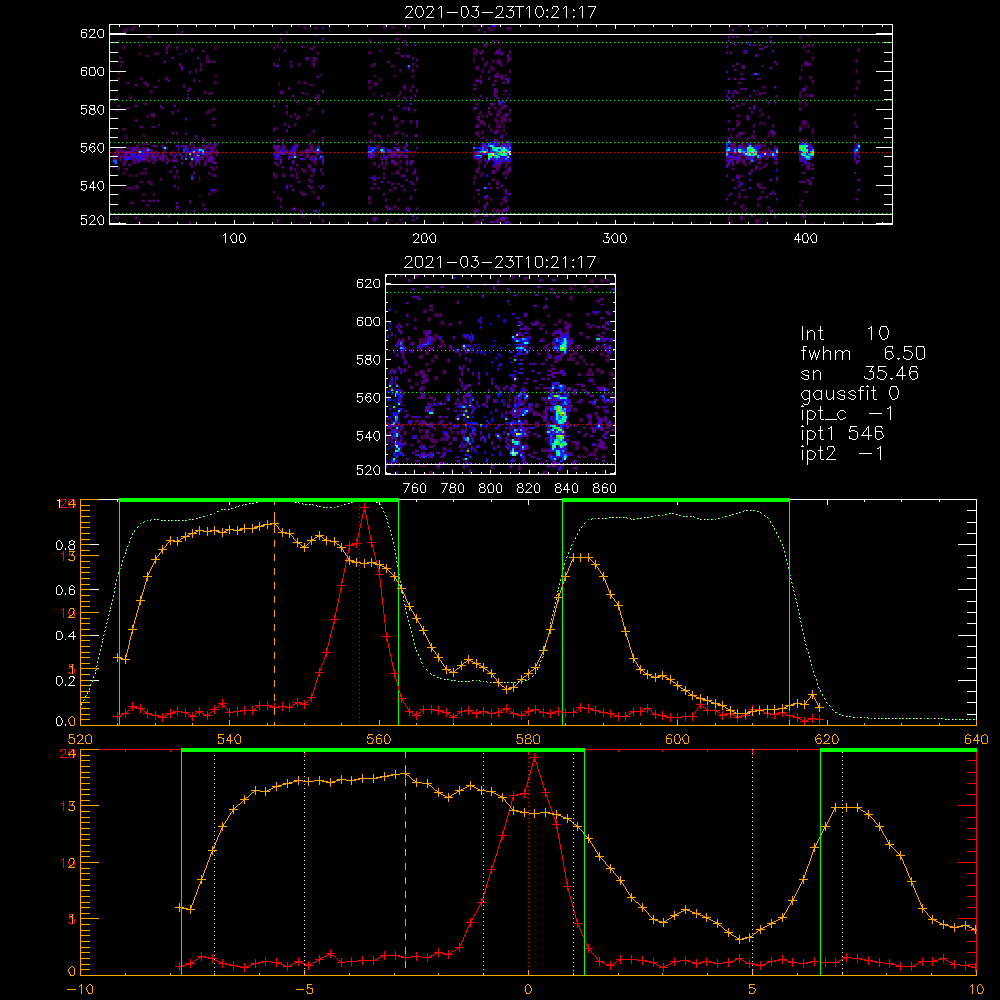1000x1000 pixels.
Task: Click x-axis label 600 of the third plot
Action: (677, 739)
